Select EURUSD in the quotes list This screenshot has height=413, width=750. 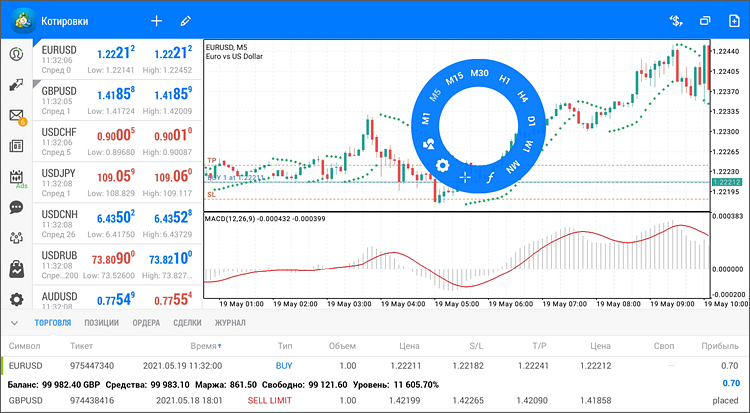point(118,59)
